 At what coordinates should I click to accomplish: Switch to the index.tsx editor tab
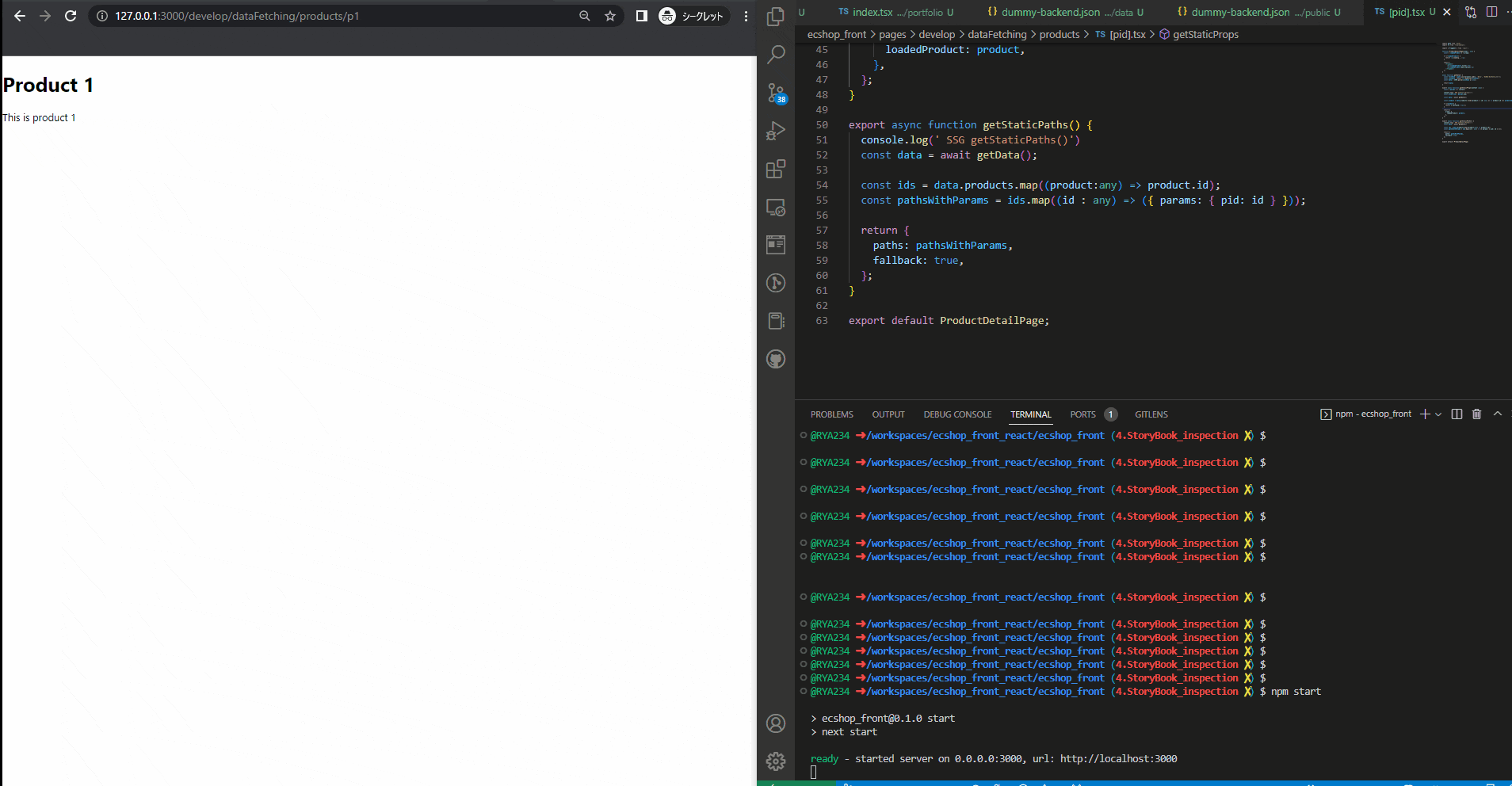coord(872,12)
